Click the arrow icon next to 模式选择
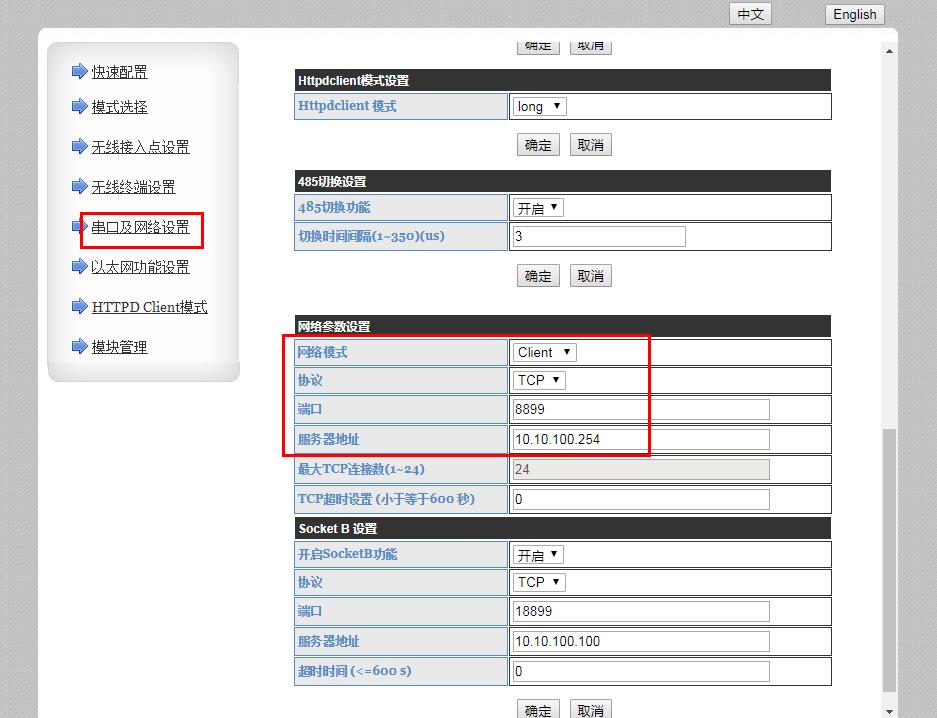The height and width of the screenshot is (718, 937). pyautogui.click(x=80, y=106)
